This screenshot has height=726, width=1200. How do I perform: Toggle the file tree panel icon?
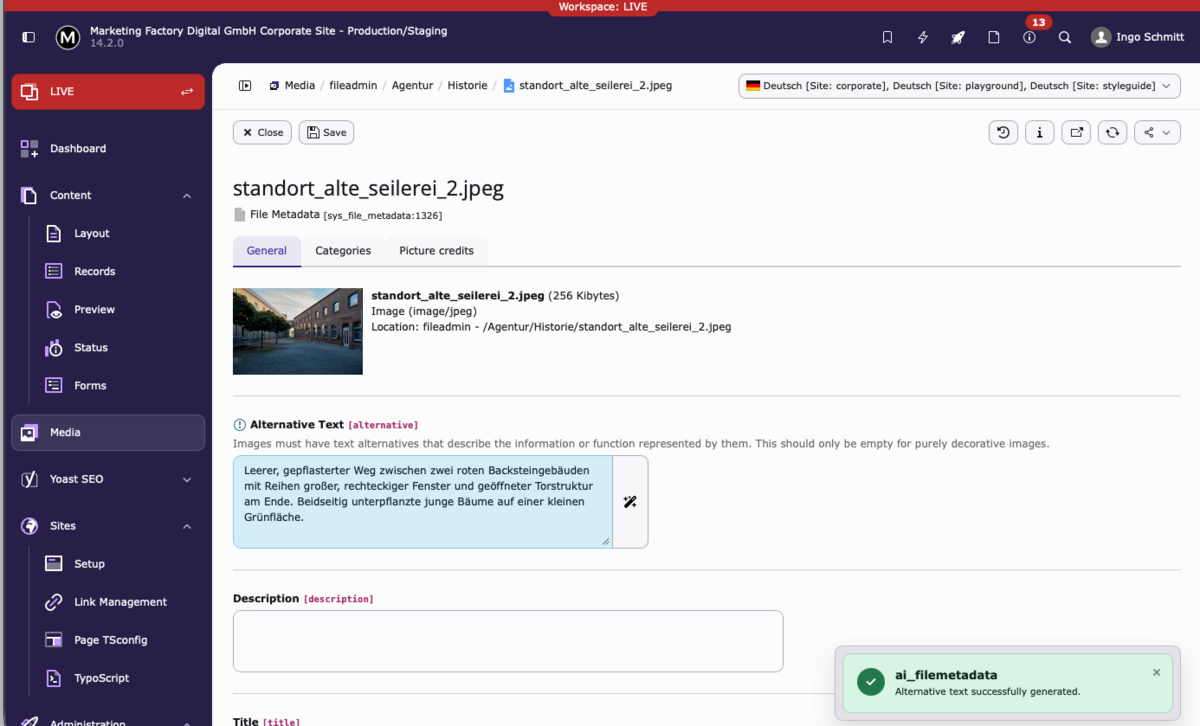click(x=245, y=86)
